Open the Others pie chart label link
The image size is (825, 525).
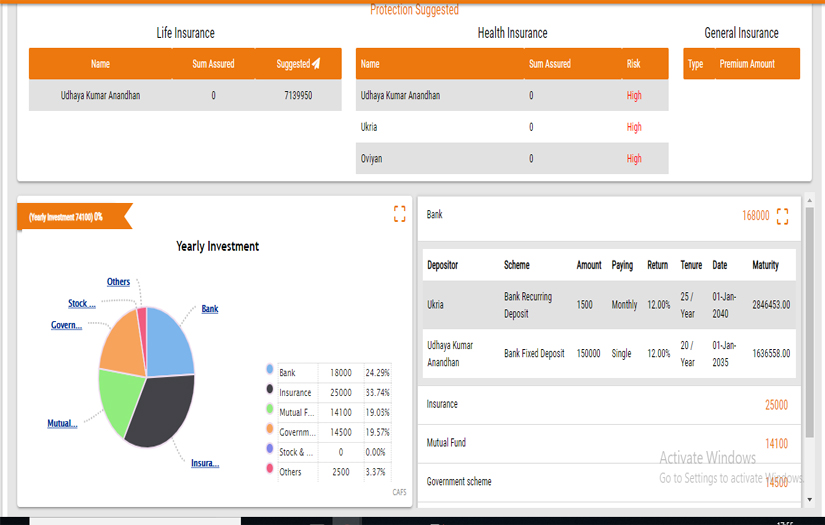point(118,282)
